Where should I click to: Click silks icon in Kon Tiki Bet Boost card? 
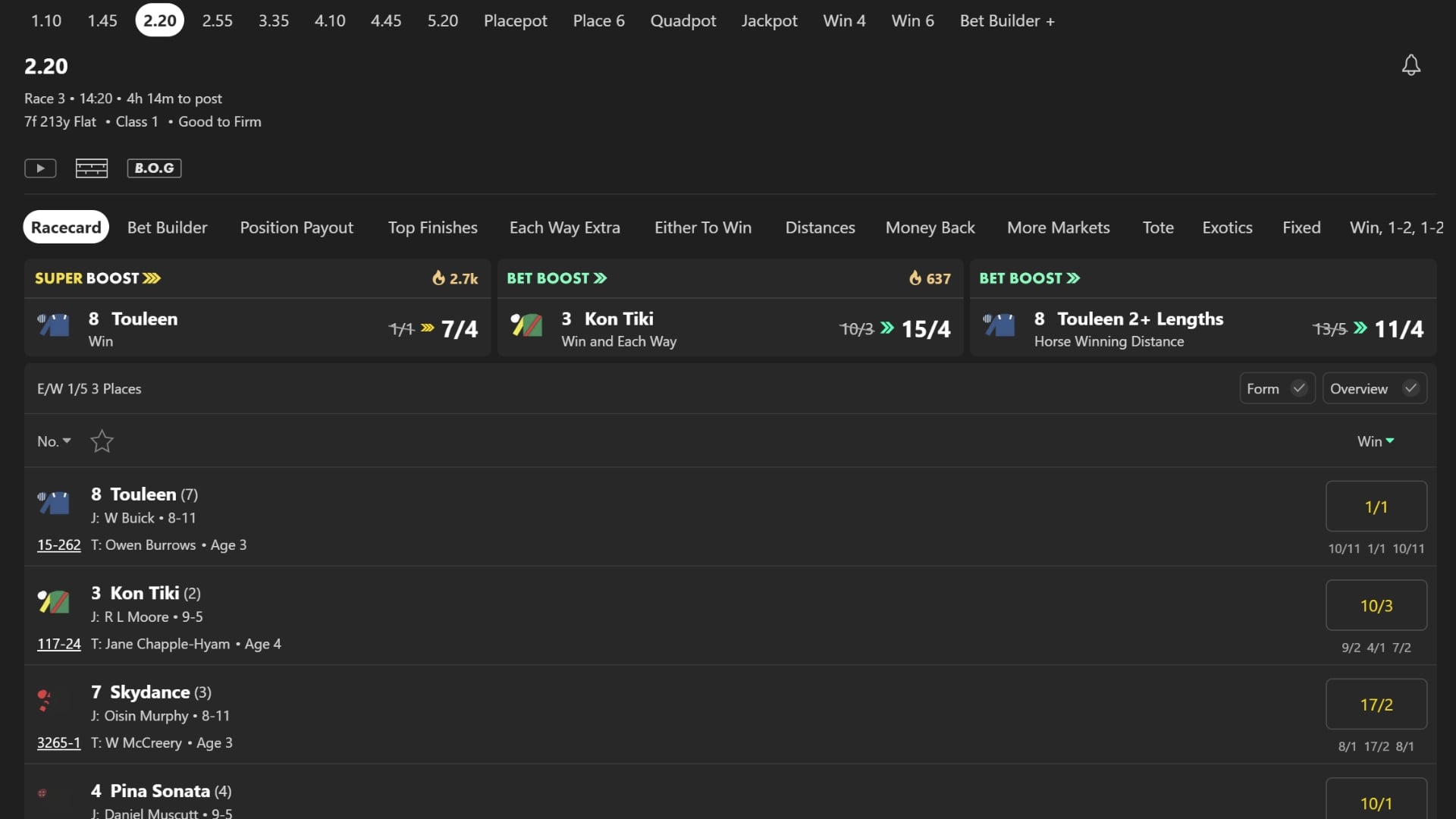526,325
